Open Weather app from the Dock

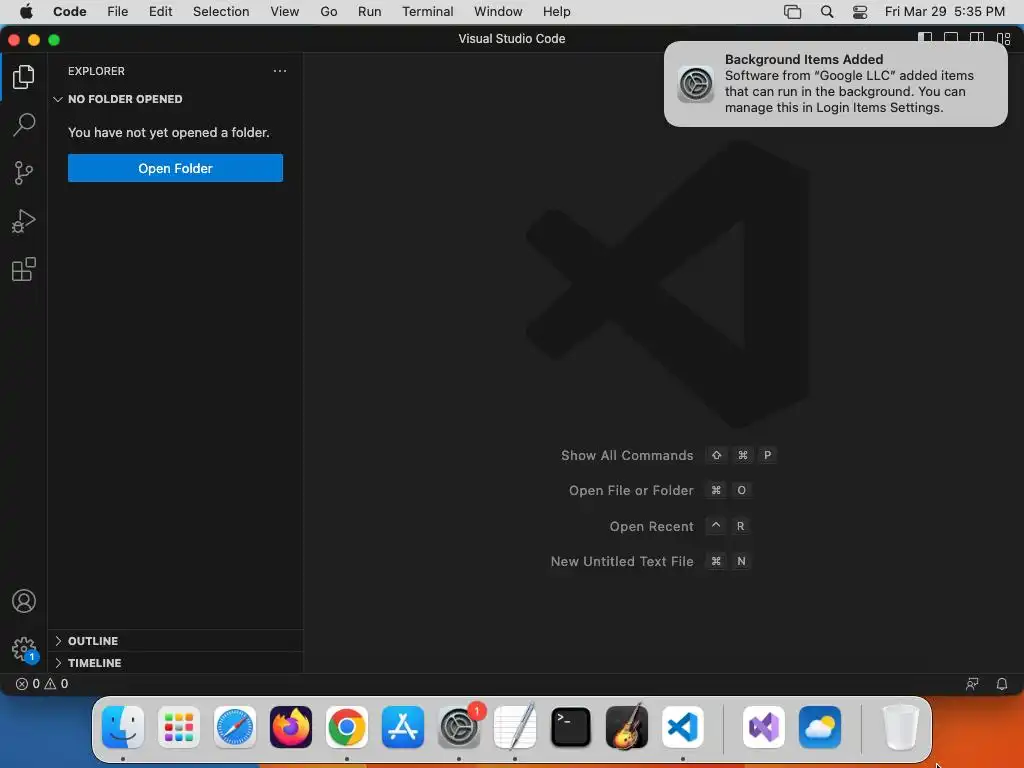[820, 727]
